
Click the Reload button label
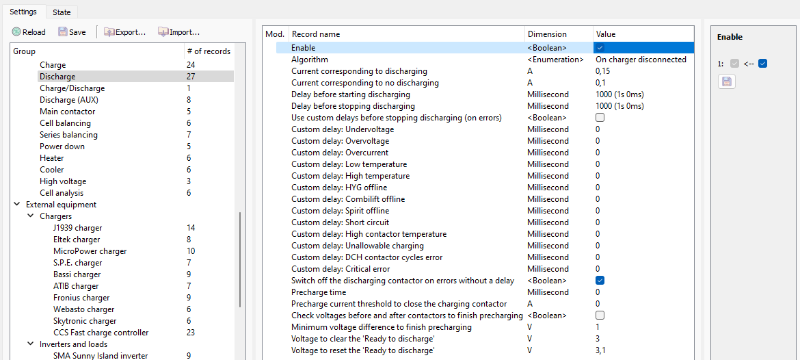[34, 32]
